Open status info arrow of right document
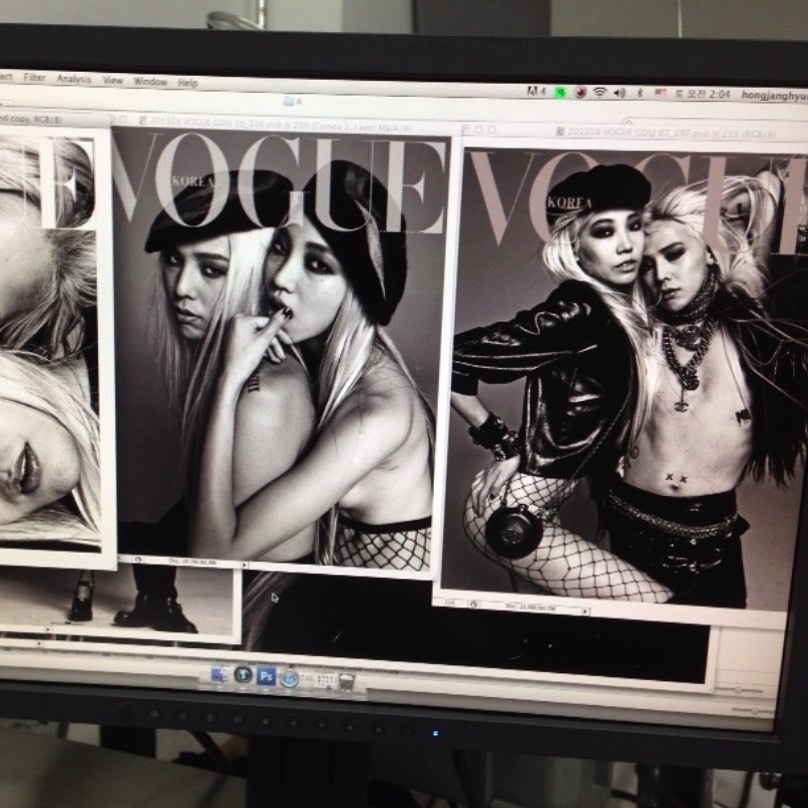The width and height of the screenshot is (808, 808). (585, 612)
